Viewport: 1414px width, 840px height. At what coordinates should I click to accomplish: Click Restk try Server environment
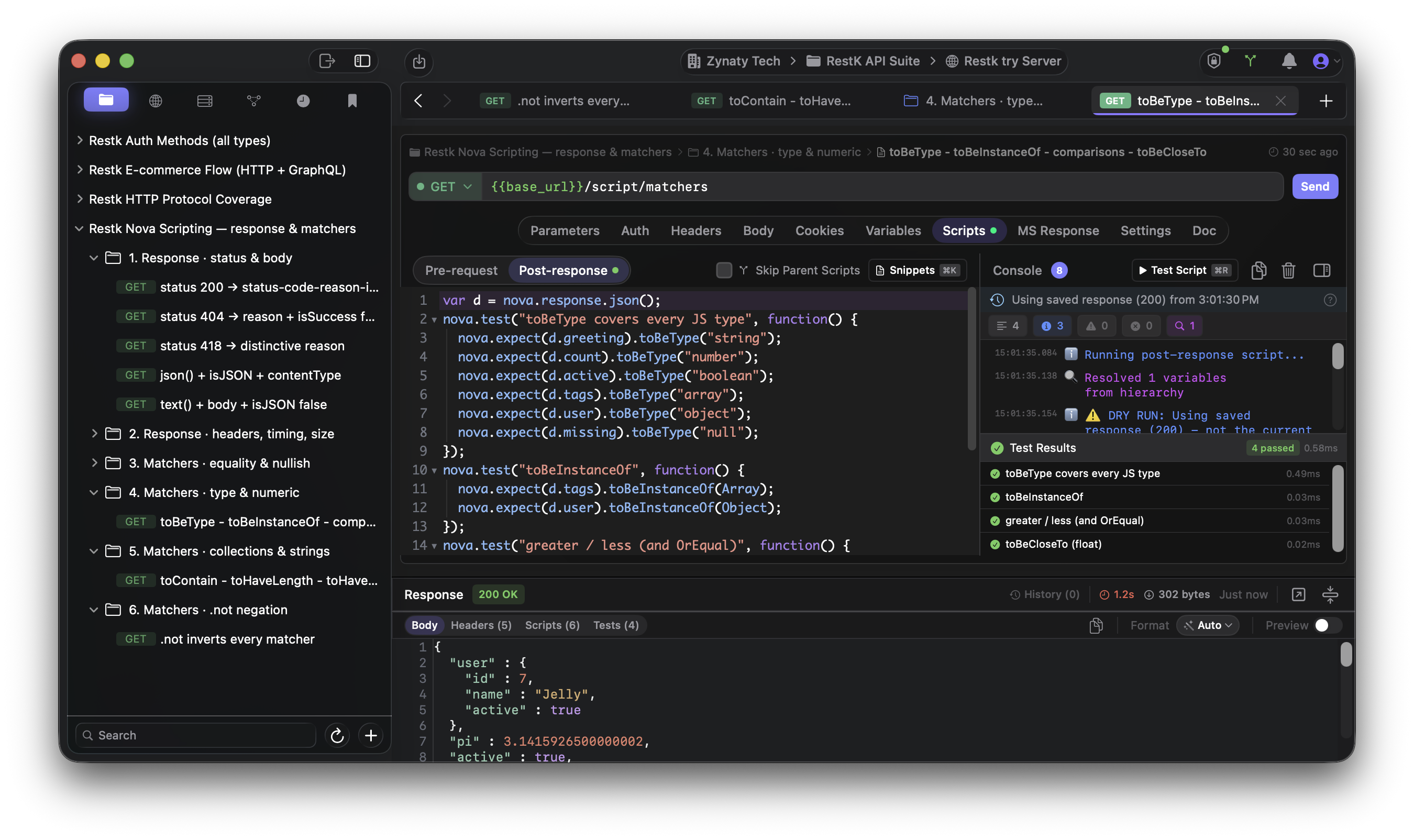pyautogui.click(x=1003, y=61)
